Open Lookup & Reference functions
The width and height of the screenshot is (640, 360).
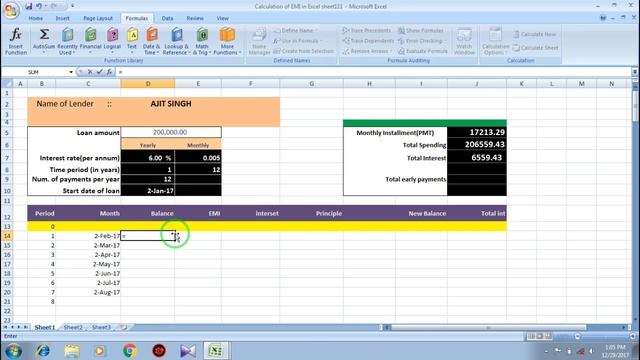[x=177, y=41]
